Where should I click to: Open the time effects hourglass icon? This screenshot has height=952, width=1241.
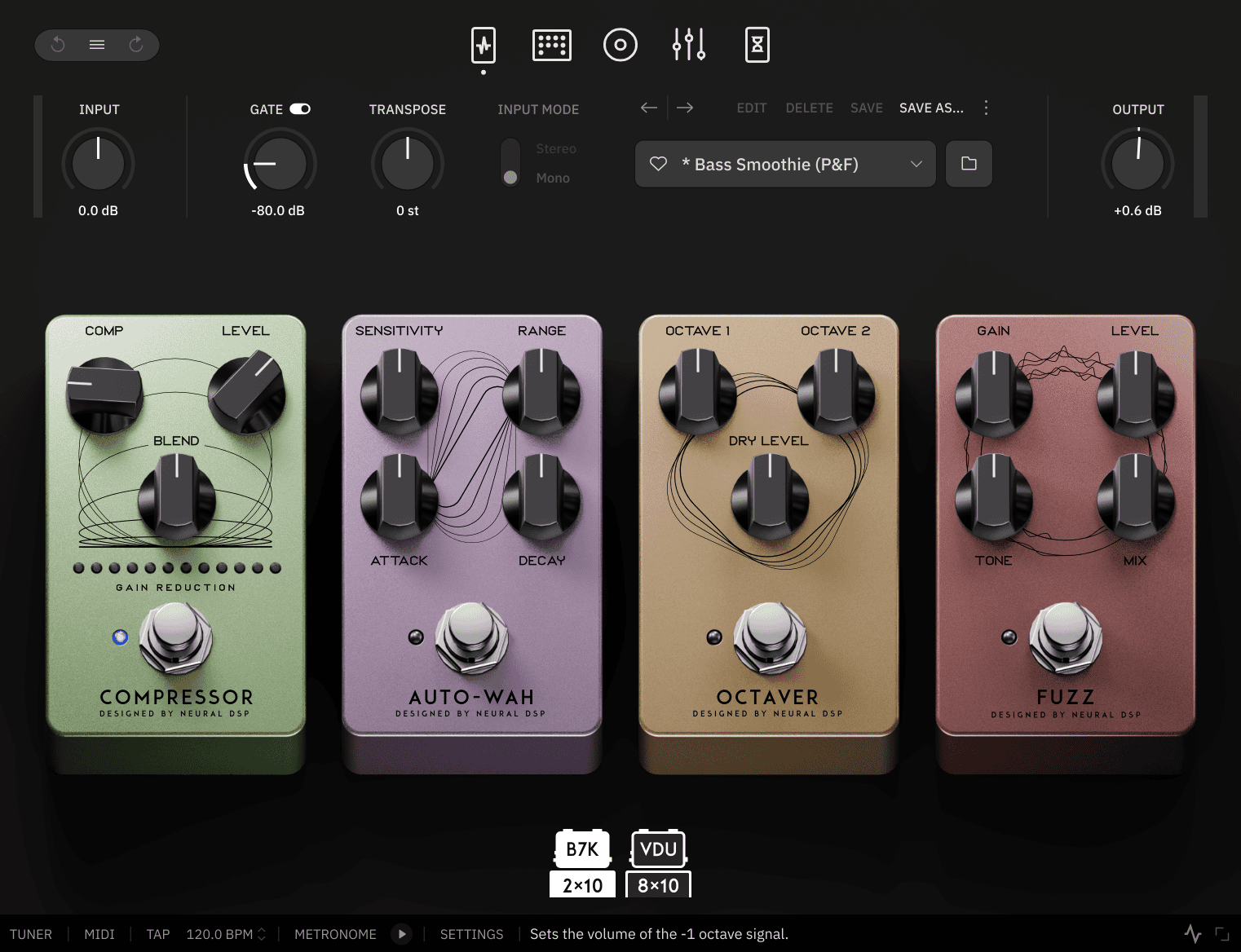757,45
